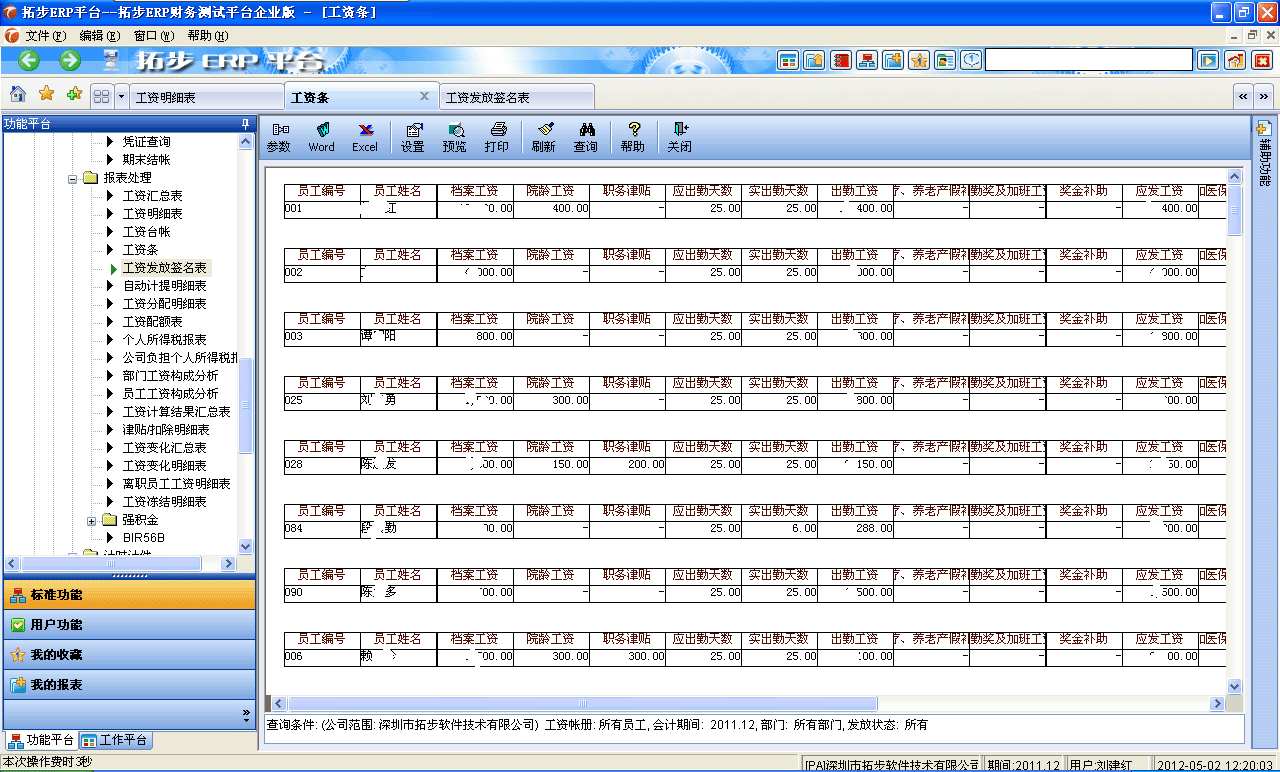Switch to the 工资明细表 tab
1280x772 pixels.
tap(205, 95)
